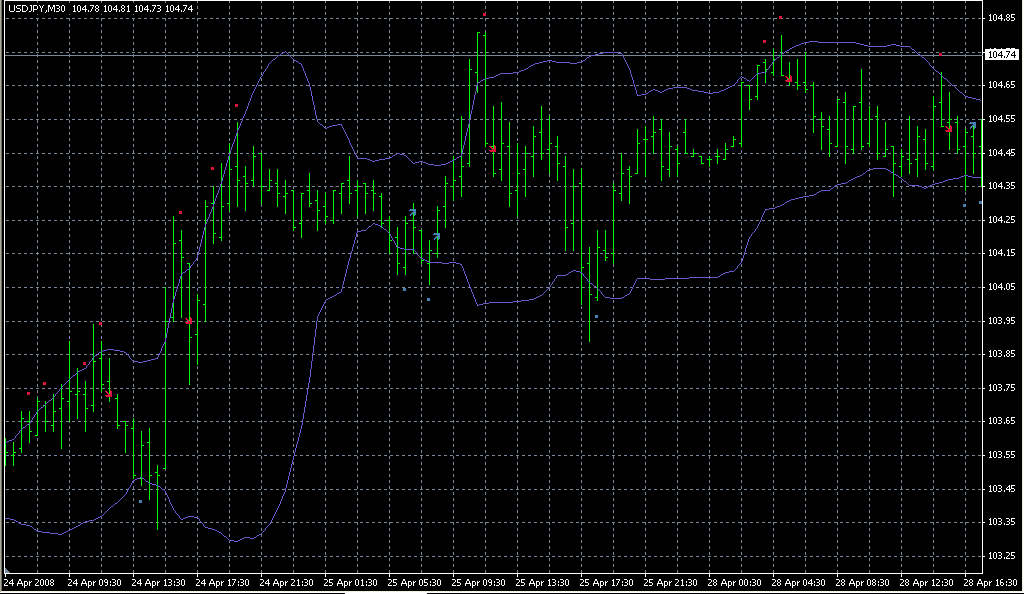Select blue buy arrow near 28 Apr 16:30
The width and height of the screenshot is (1024, 594).
(x=973, y=125)
